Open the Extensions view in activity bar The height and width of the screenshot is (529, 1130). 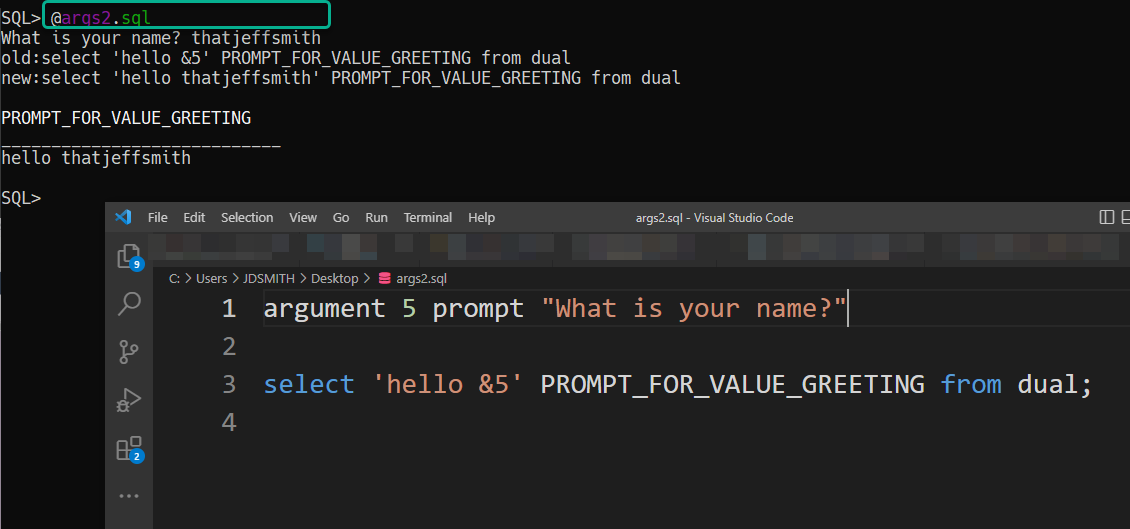[129, 449]
